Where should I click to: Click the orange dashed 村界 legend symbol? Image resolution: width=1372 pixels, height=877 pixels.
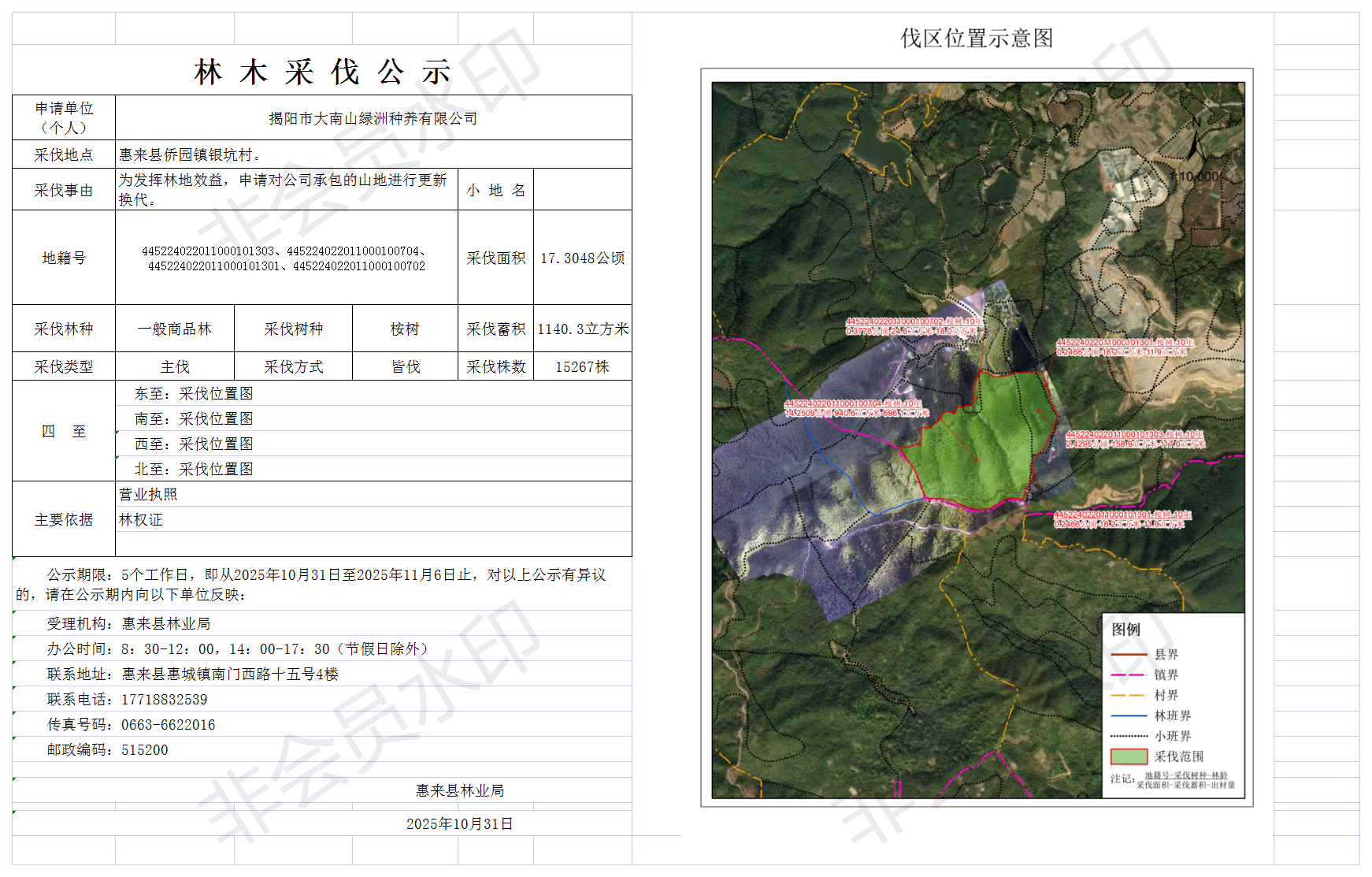click(1128, 695)
